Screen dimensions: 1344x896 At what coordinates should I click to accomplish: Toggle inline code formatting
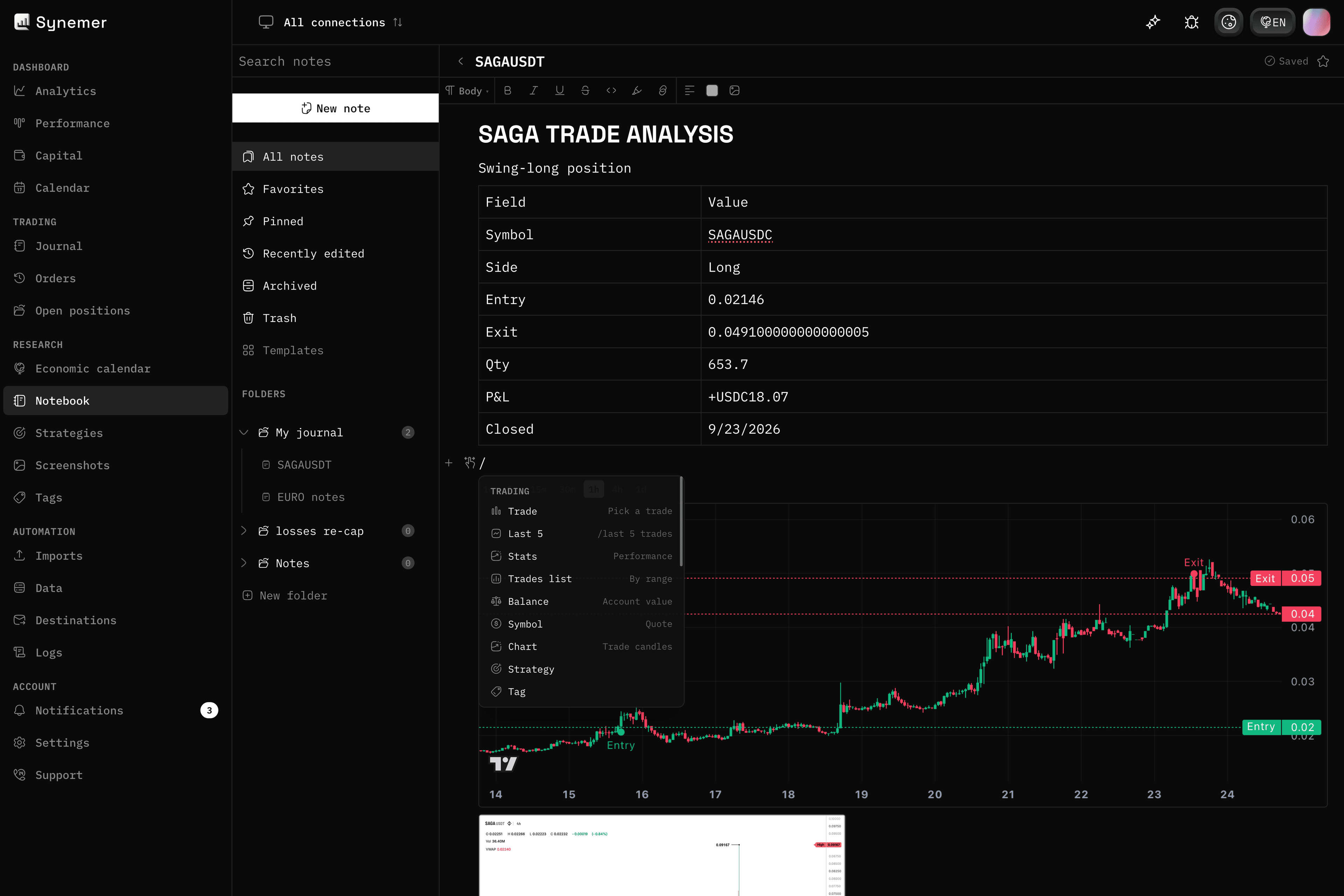click(611, 90)
